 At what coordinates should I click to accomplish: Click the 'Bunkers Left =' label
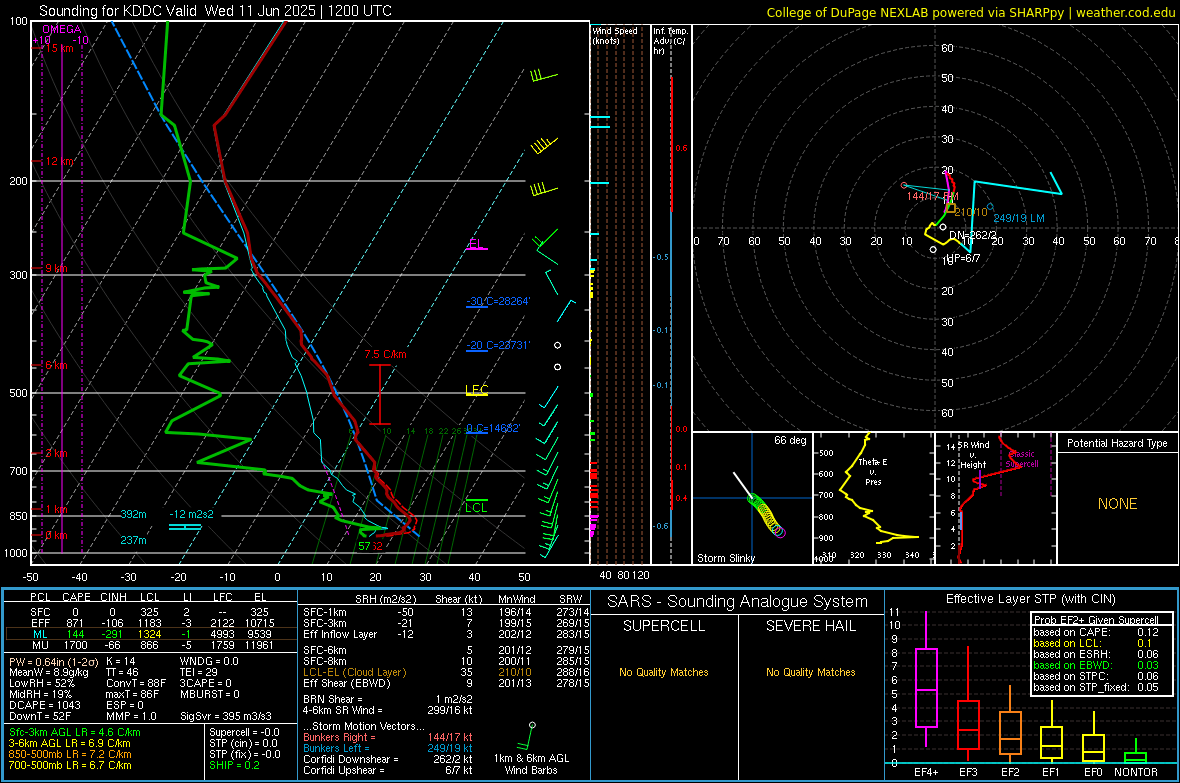[336, 748]
